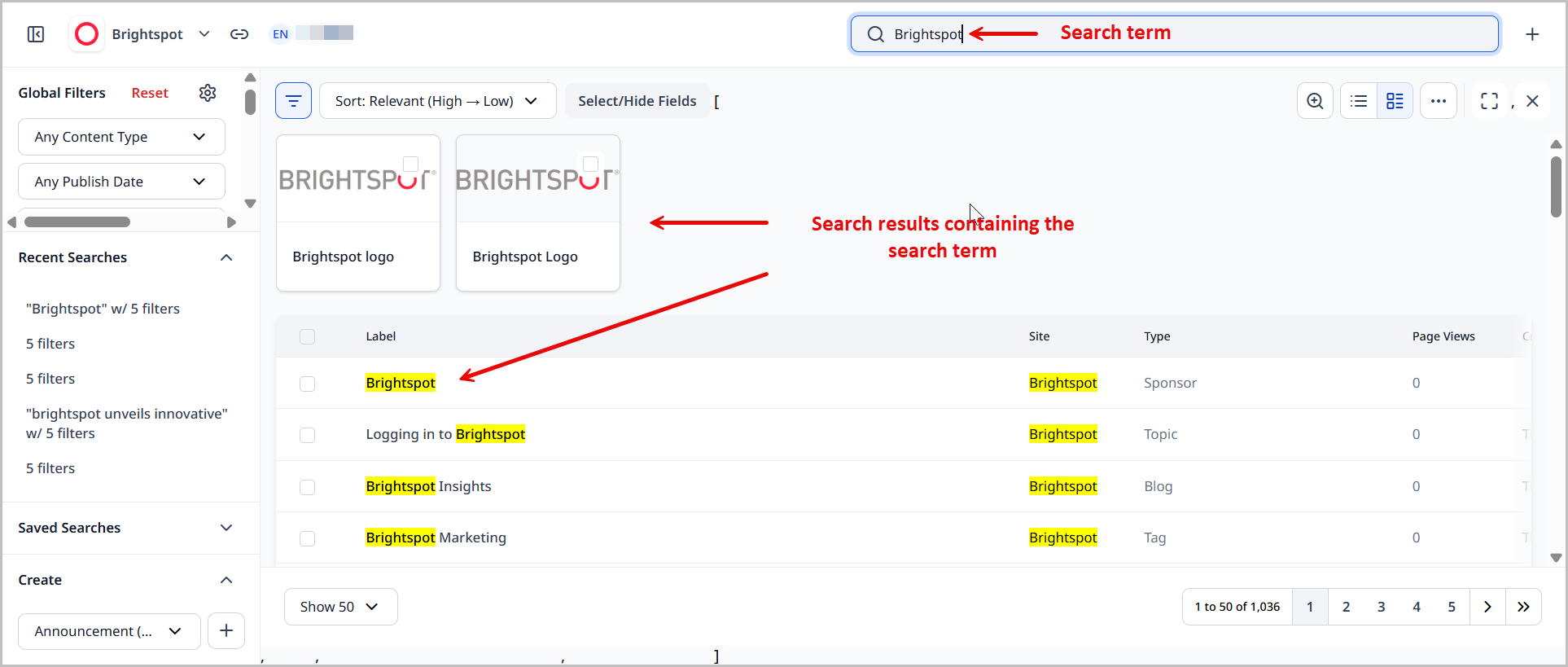Open Global Filters settings gear
The width and height of the screenshot is (1568, 667).
click(x=208, y=93)
